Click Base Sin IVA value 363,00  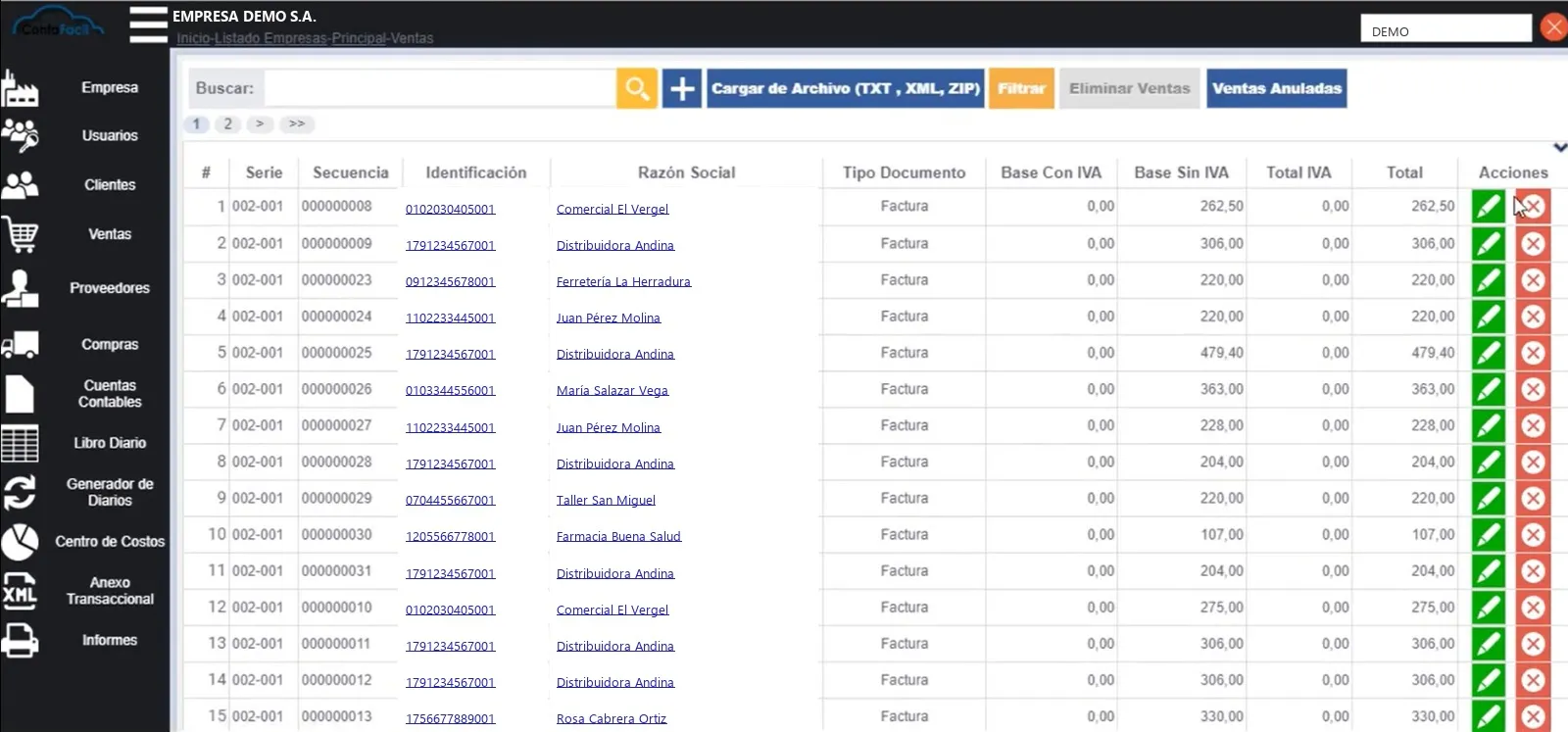1221,389
